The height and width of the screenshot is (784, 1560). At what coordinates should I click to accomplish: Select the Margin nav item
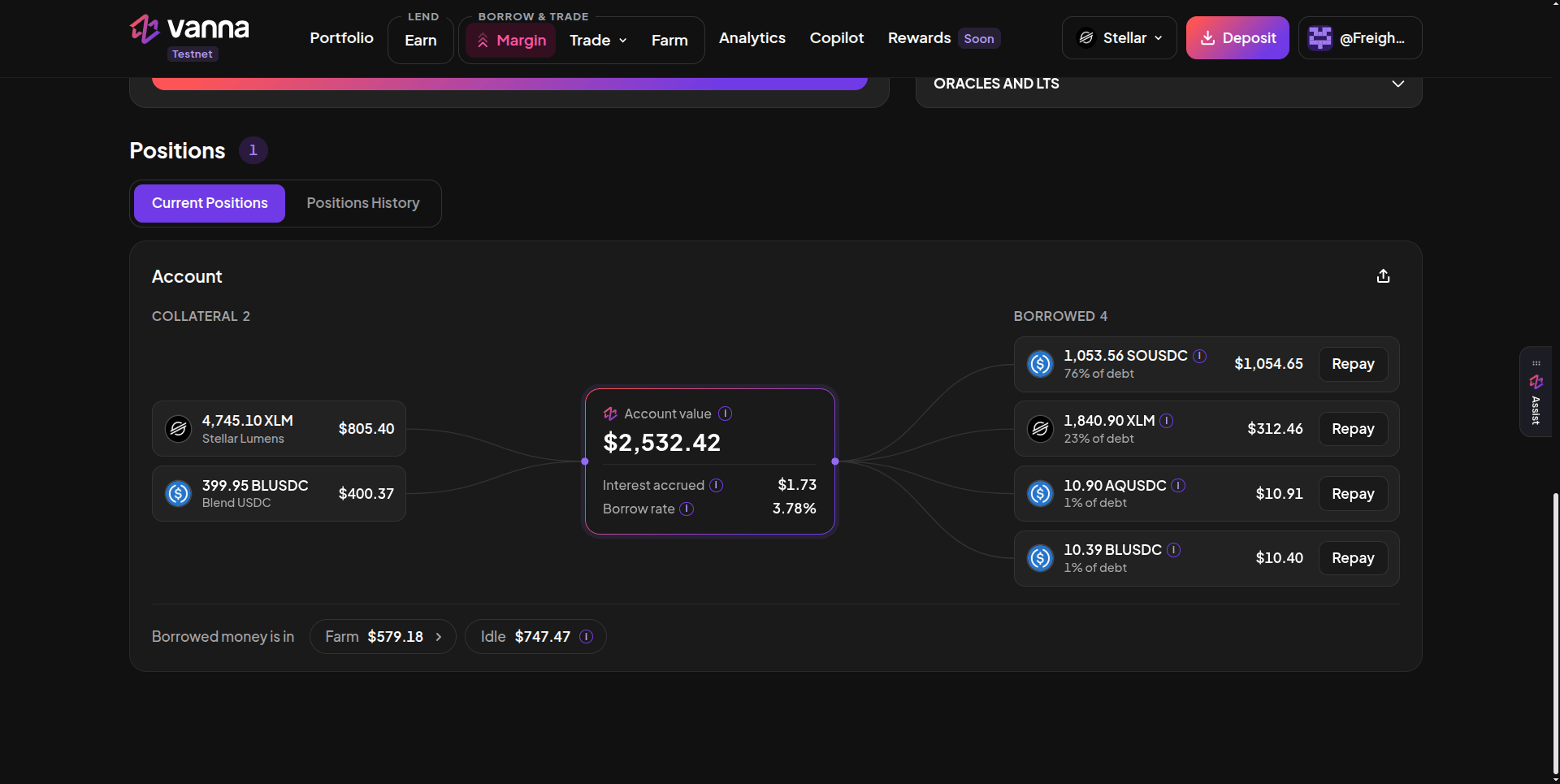click(x=511, y=41)
